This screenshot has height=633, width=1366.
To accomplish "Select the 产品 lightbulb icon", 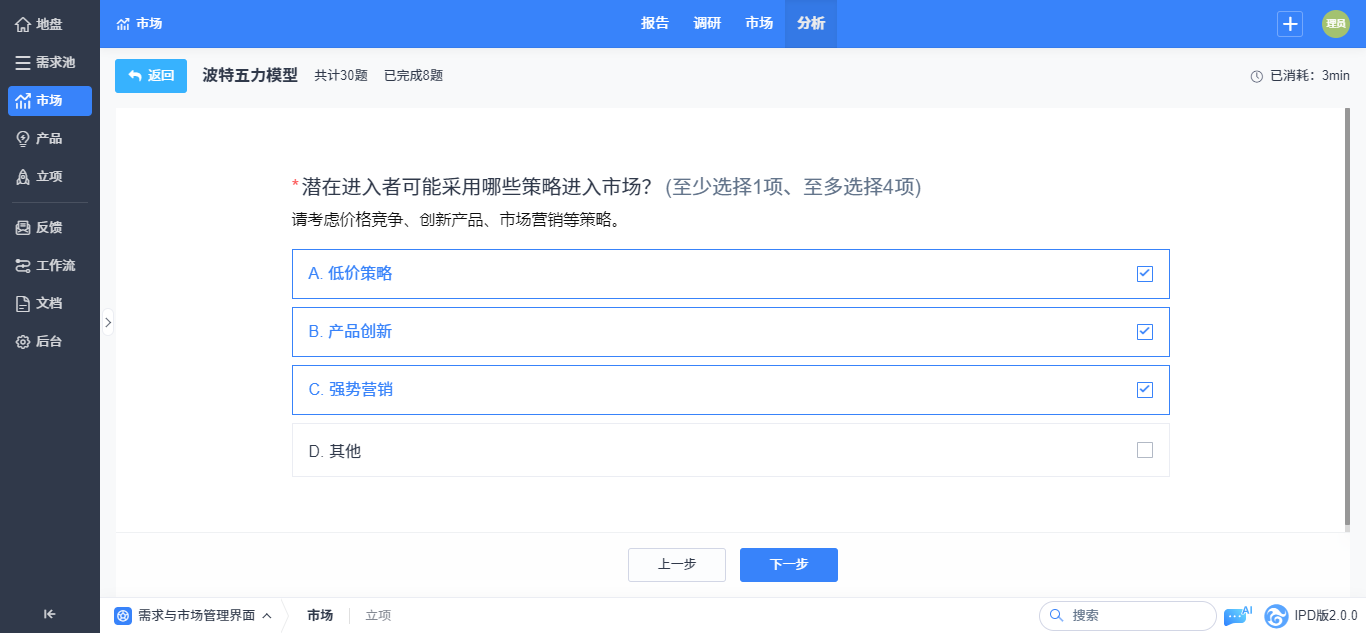I will [x=23, y=139].
